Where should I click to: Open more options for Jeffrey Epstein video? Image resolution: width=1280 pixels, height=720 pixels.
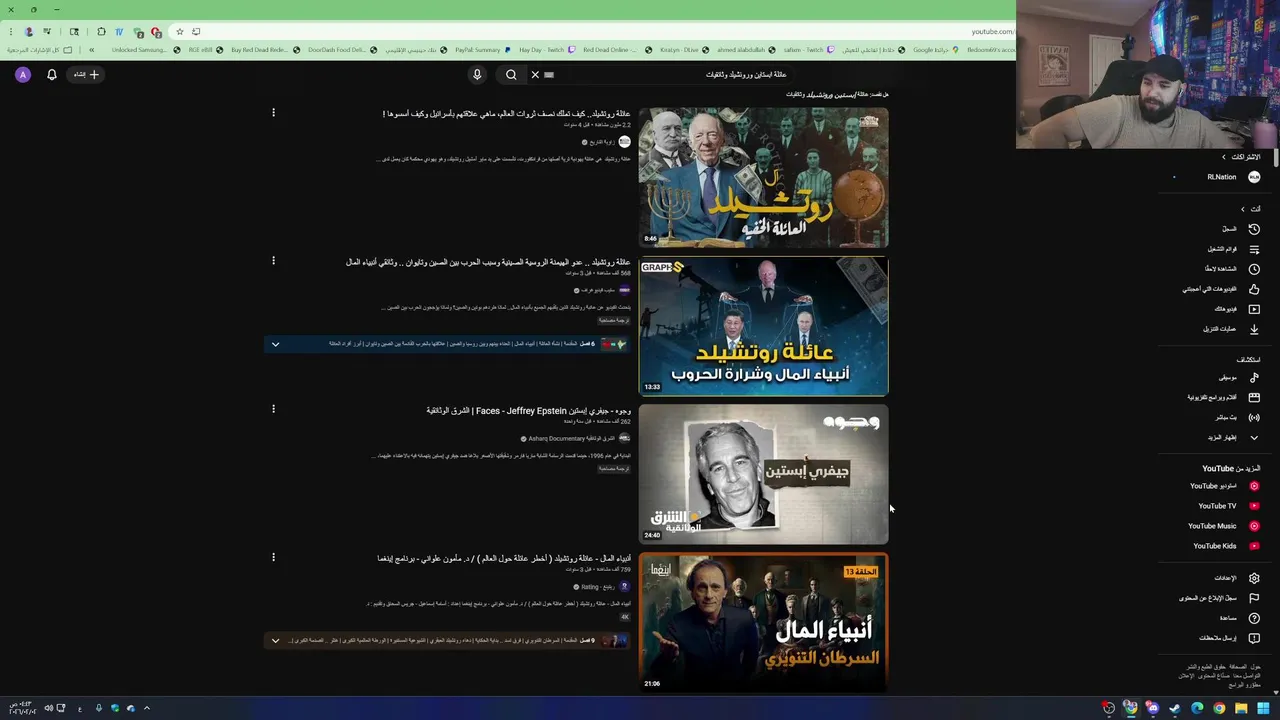[273, 409]
